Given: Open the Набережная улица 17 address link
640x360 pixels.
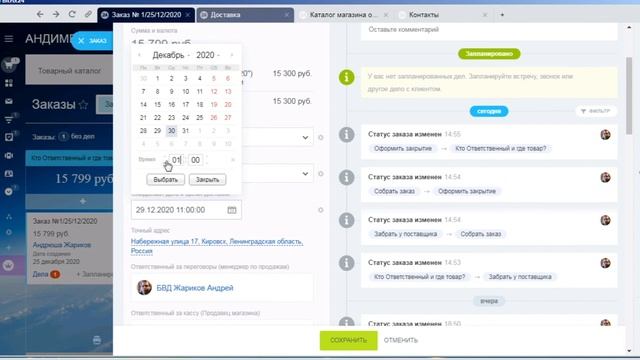Looking at the screenshot, I should pyautogui.click(x=217, y=246).
